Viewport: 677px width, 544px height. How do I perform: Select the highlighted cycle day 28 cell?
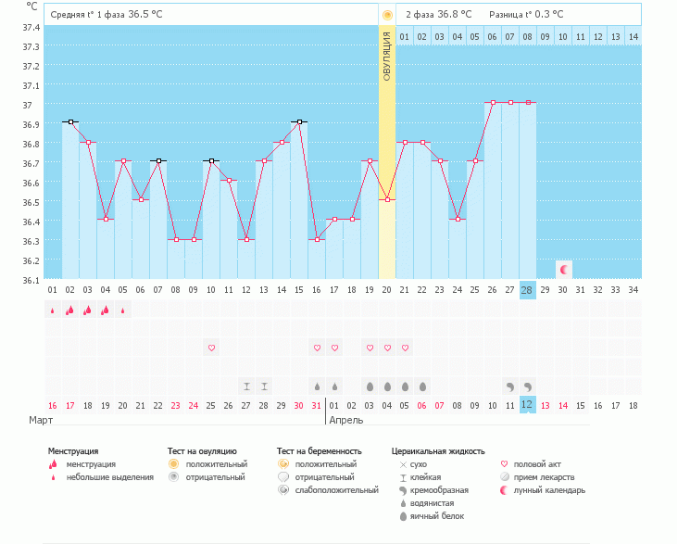528,290
